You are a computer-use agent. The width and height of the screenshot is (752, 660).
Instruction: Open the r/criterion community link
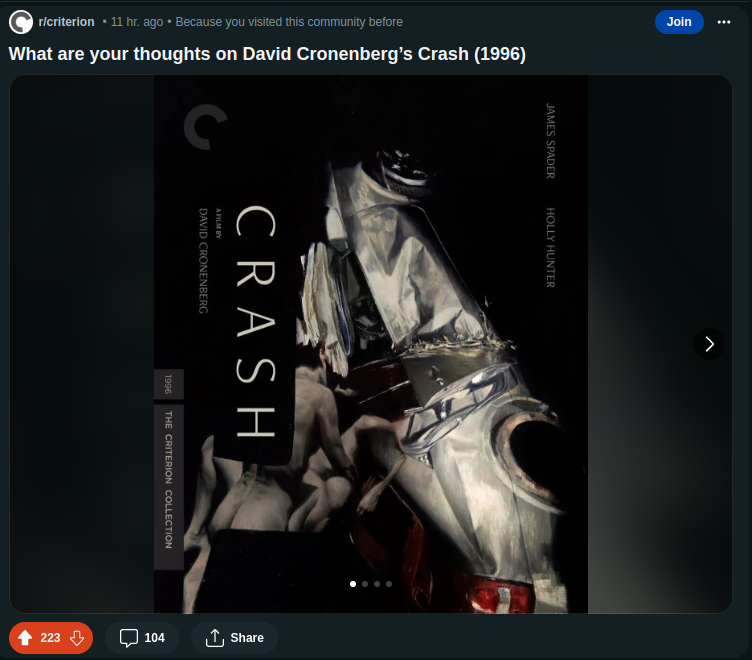[x=66, y=22]
